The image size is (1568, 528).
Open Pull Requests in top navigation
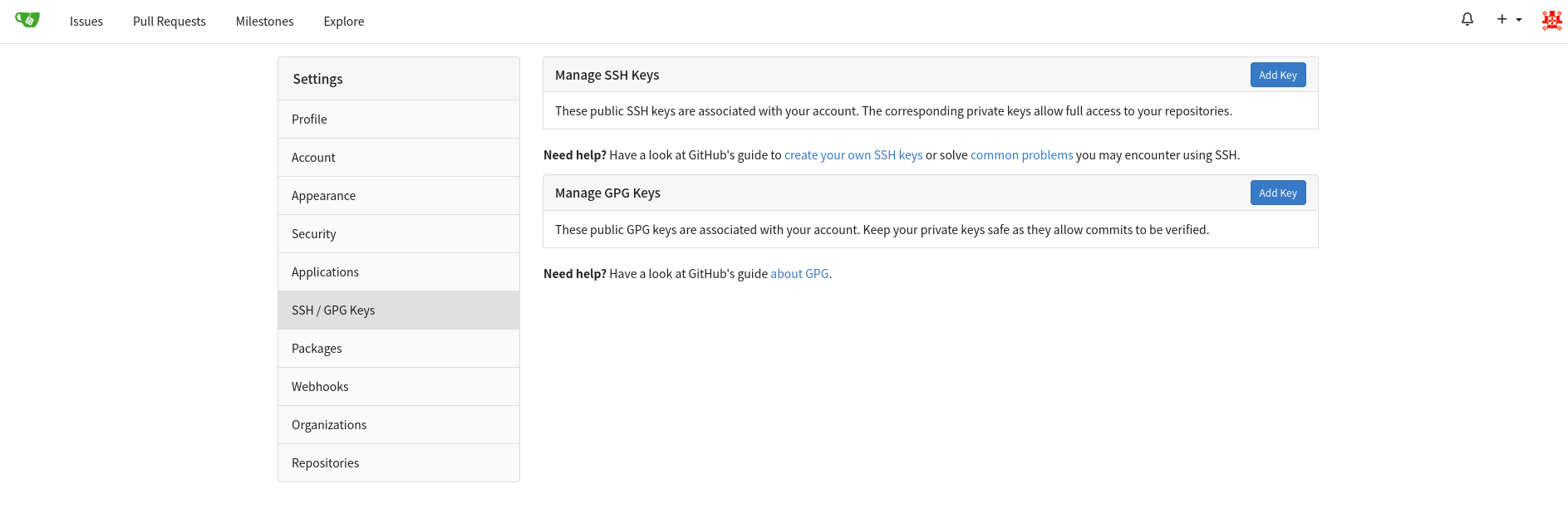click(170, 22)
